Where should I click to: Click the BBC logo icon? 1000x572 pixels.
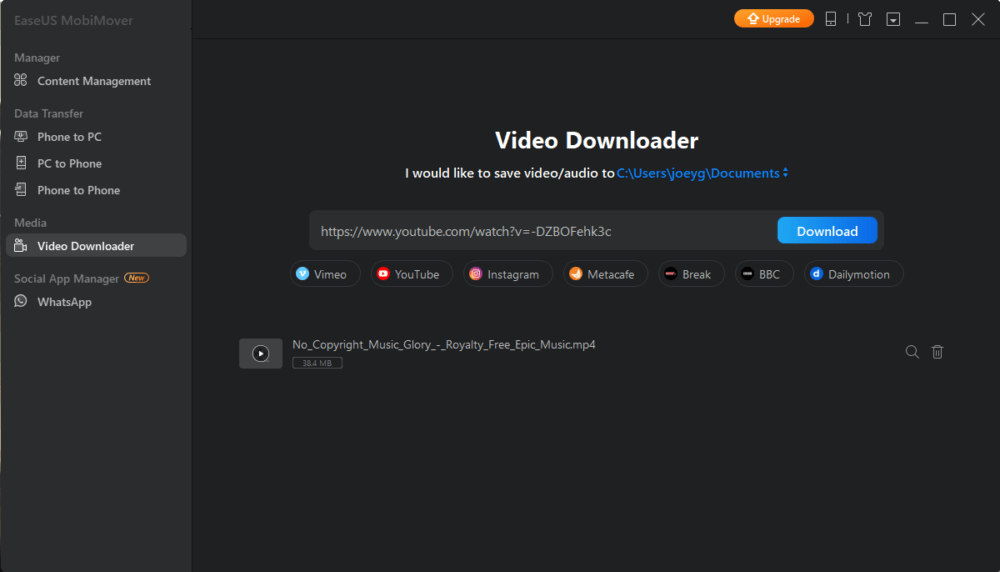tap(747, 274)
